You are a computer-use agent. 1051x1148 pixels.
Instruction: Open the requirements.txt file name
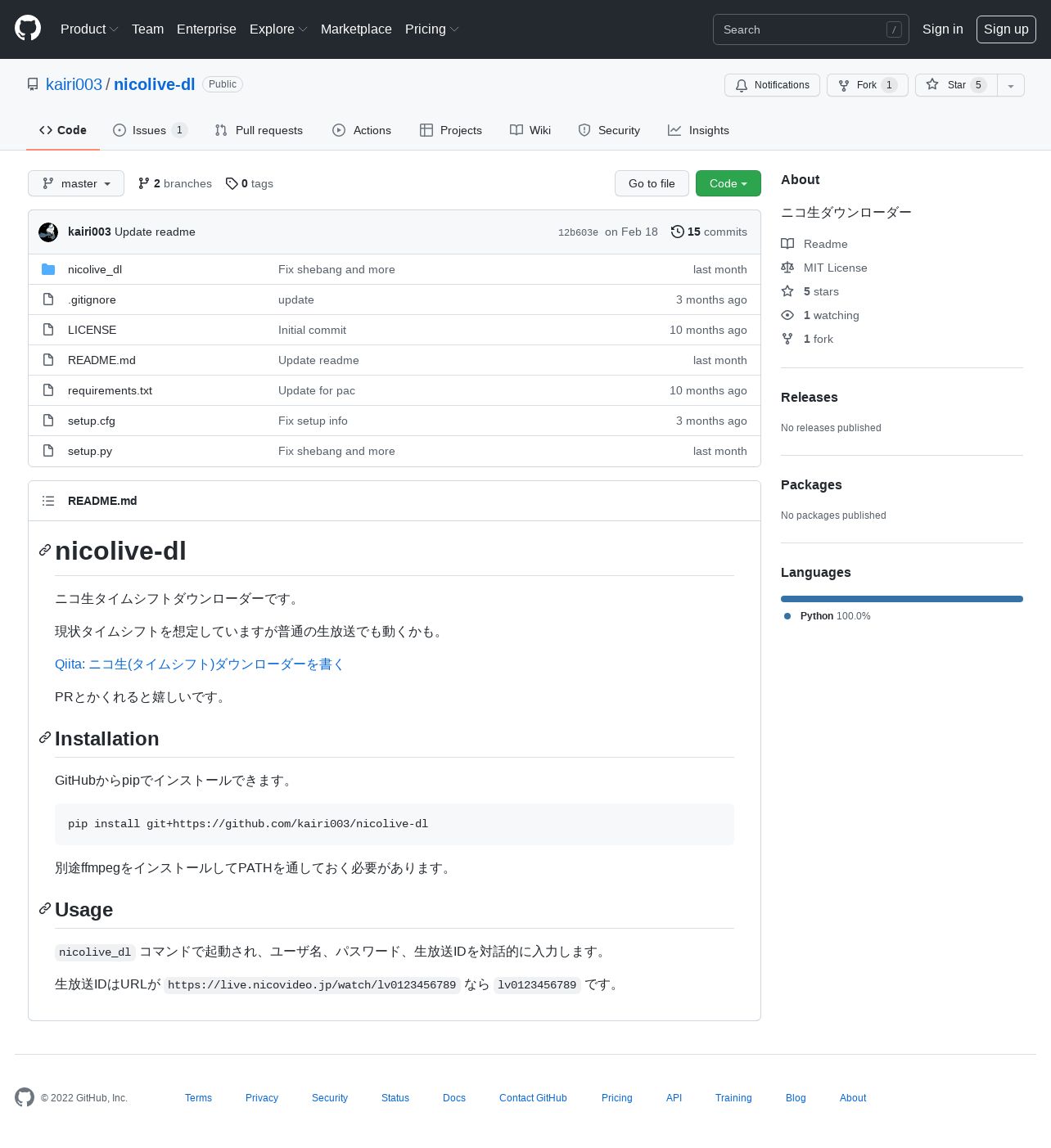pos(110,390)
